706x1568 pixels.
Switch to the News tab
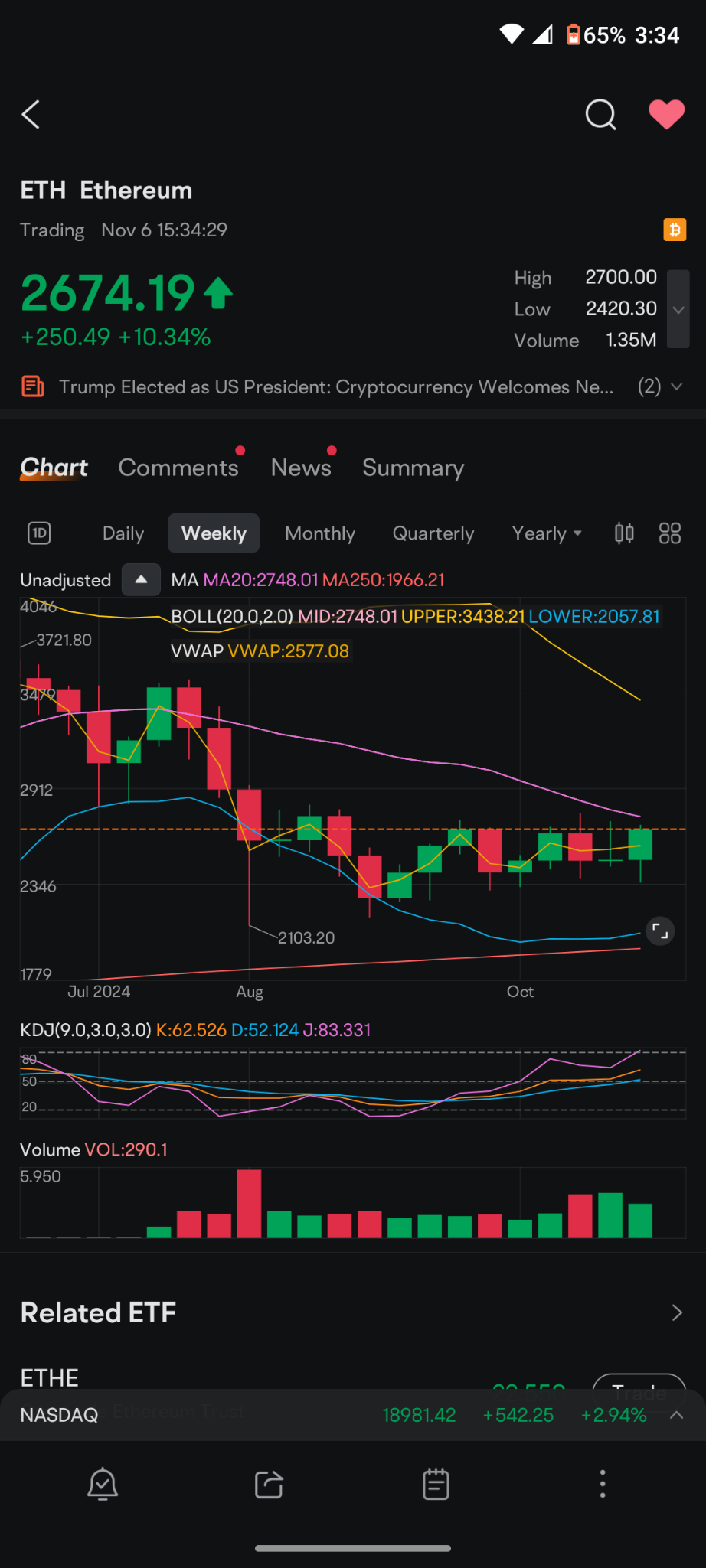tap(301, 468)
